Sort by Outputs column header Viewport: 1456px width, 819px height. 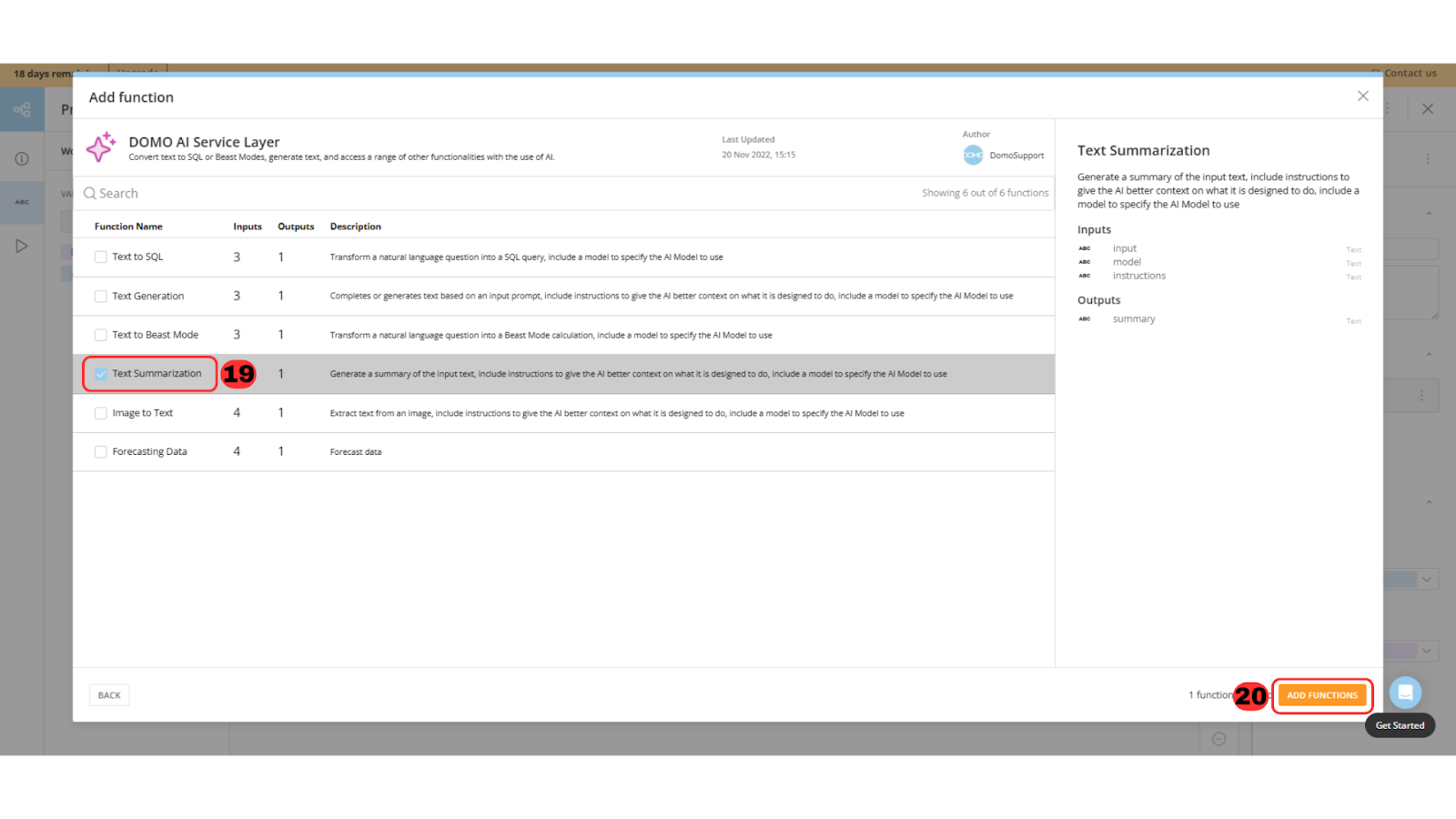[x=296, y=227]
